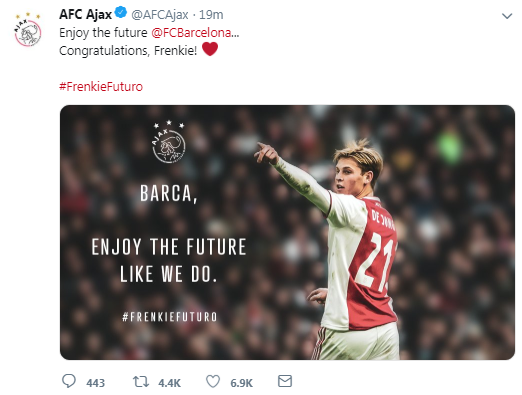Click the 443 replies count

[95, 383]
